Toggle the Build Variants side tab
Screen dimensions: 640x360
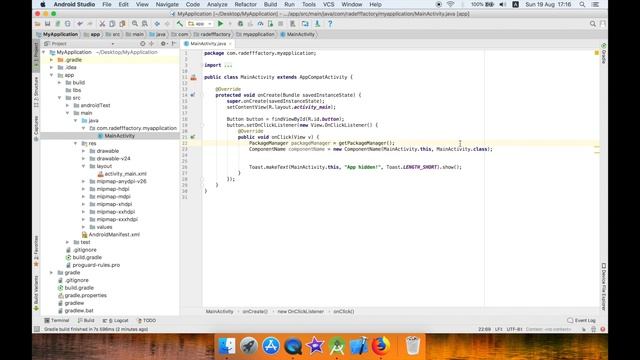tap(36, 293)
